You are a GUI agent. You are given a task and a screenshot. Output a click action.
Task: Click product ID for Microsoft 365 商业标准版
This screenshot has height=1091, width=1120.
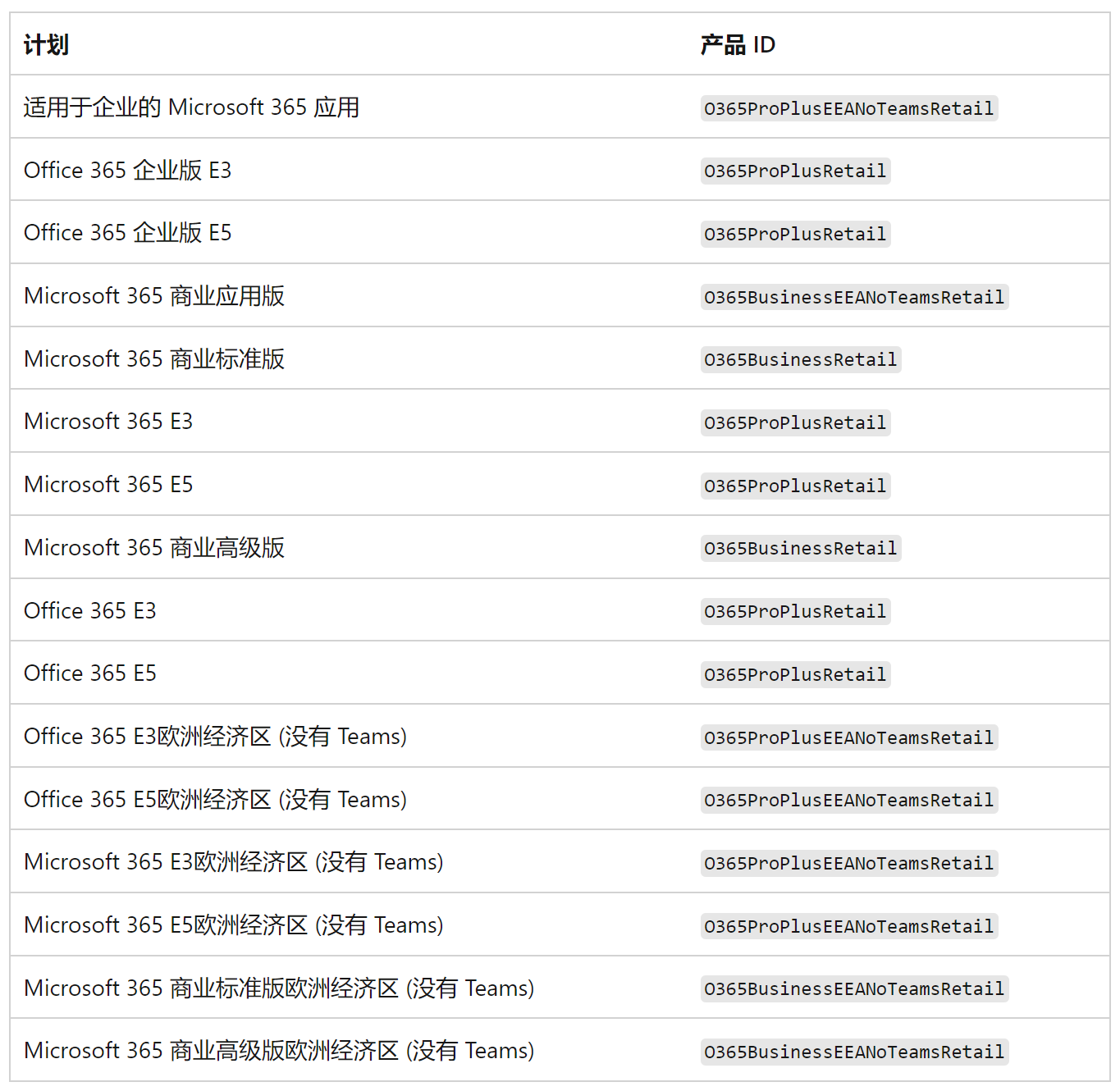(801, 359)
